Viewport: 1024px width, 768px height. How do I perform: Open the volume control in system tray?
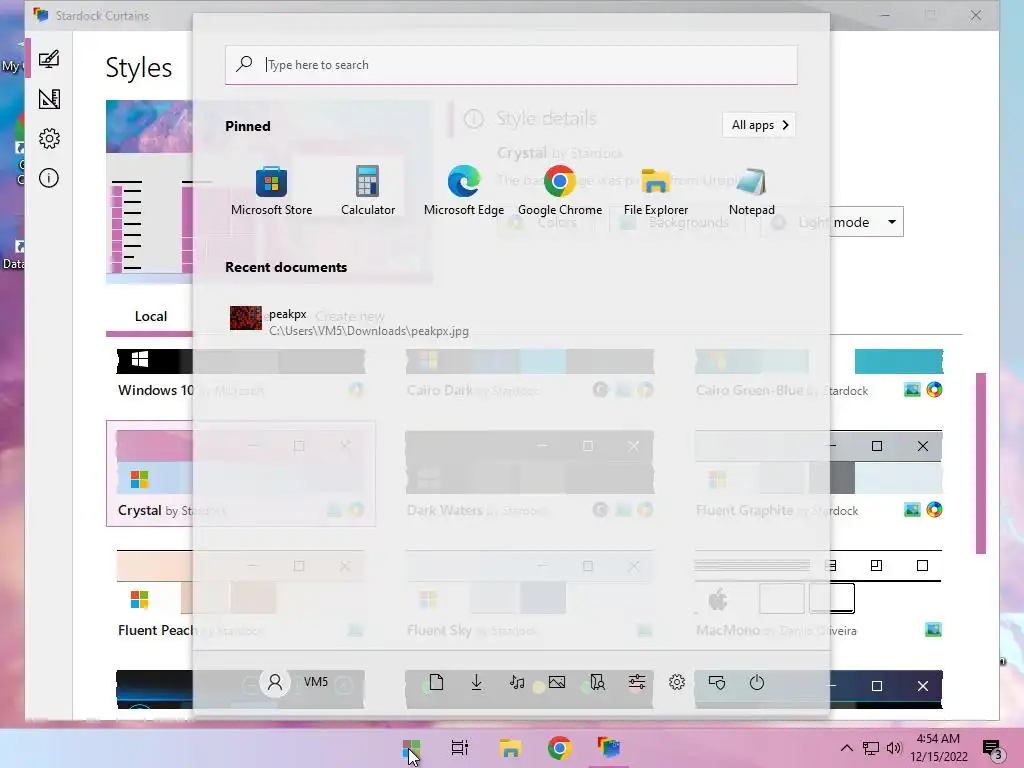[x=894, y=748]
